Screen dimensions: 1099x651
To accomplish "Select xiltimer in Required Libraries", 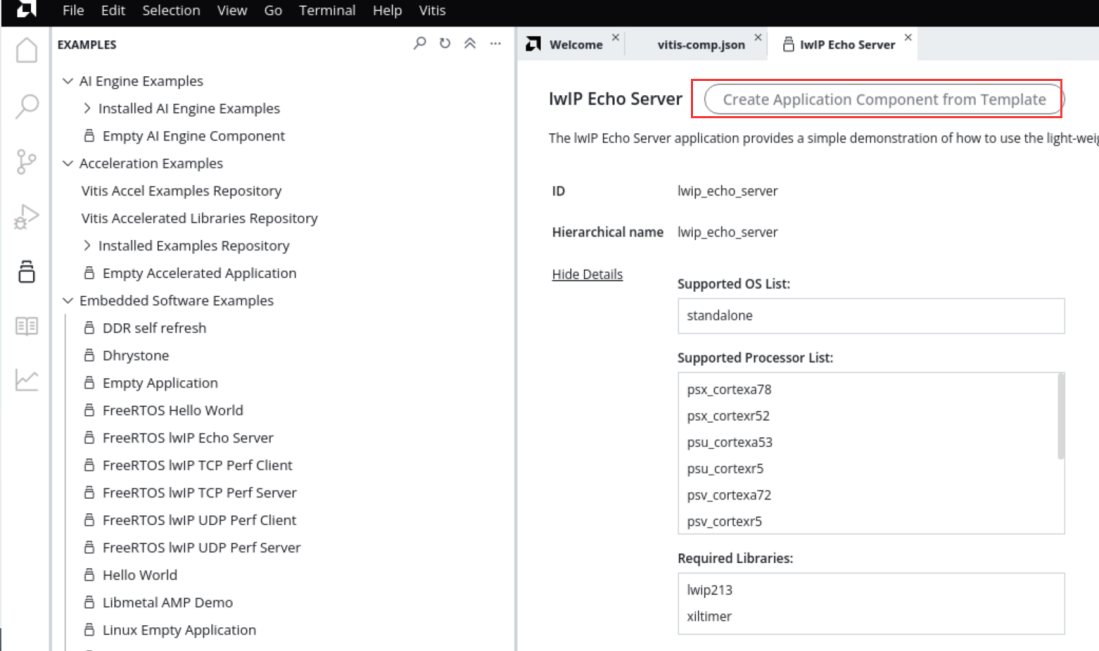I will 709,616.
